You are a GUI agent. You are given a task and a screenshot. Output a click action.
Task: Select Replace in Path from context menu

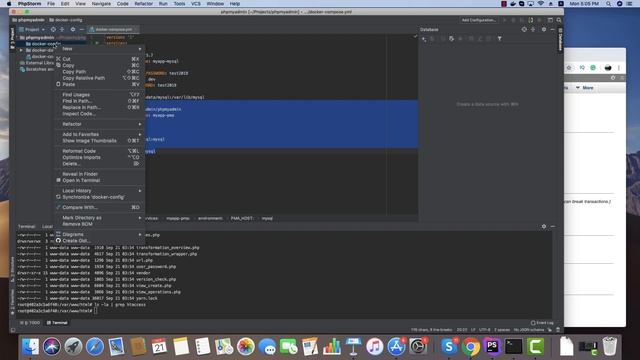click(x=99, y=107)
